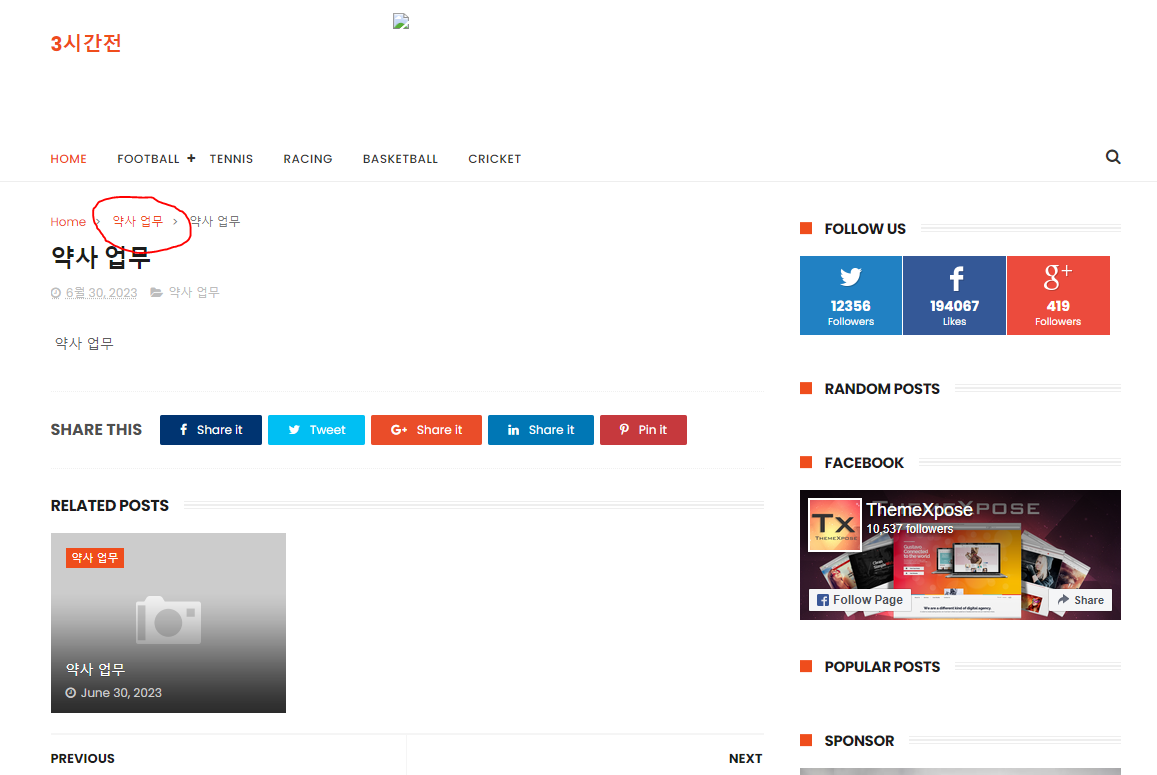Share via LinkedIn Share it button

click(x=540, y=430)
